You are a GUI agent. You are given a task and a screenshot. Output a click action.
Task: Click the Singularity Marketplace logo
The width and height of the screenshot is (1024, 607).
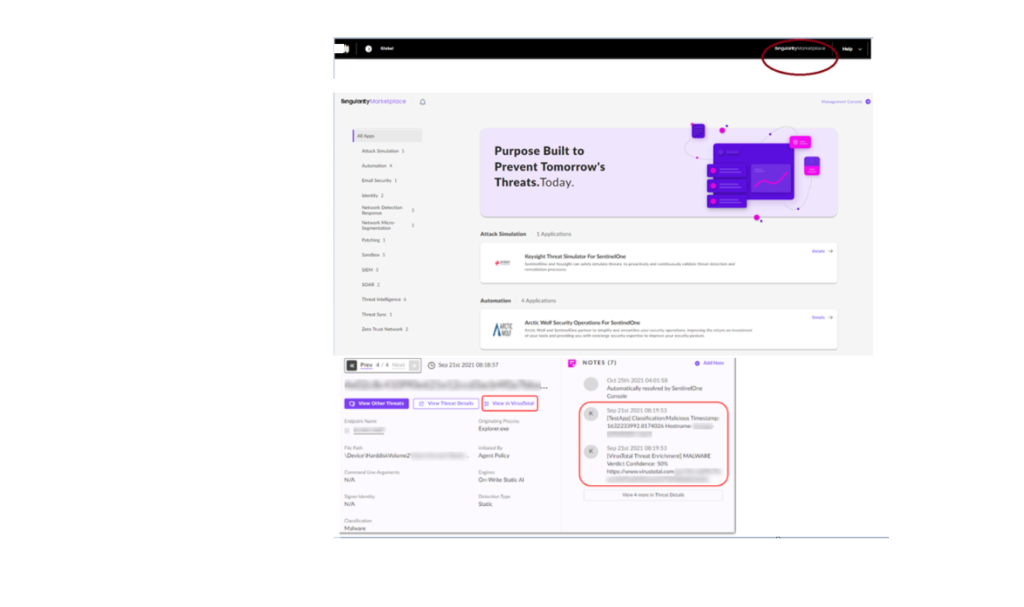[374, 101]
